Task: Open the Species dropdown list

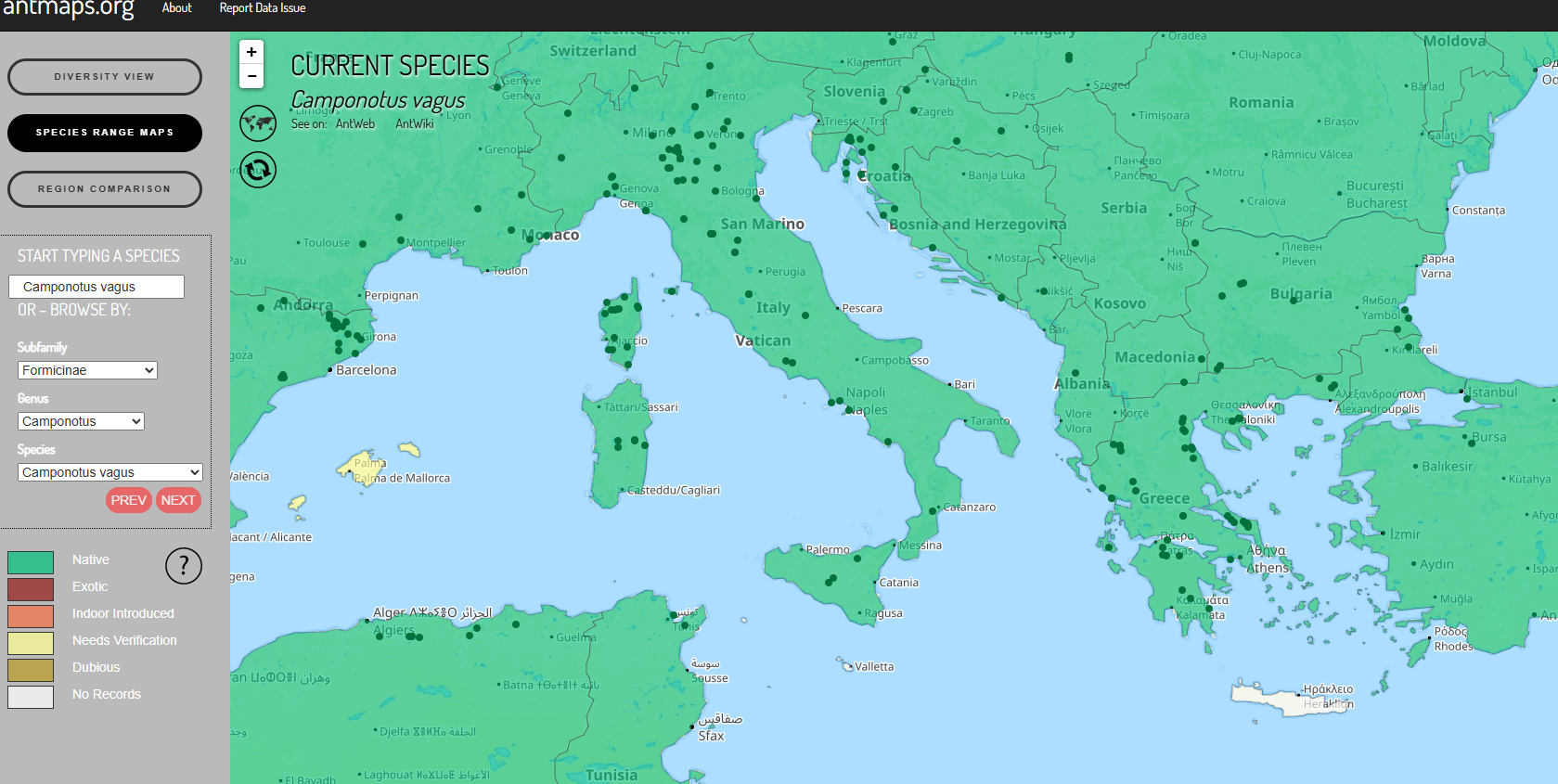Action: click(109, 472)
